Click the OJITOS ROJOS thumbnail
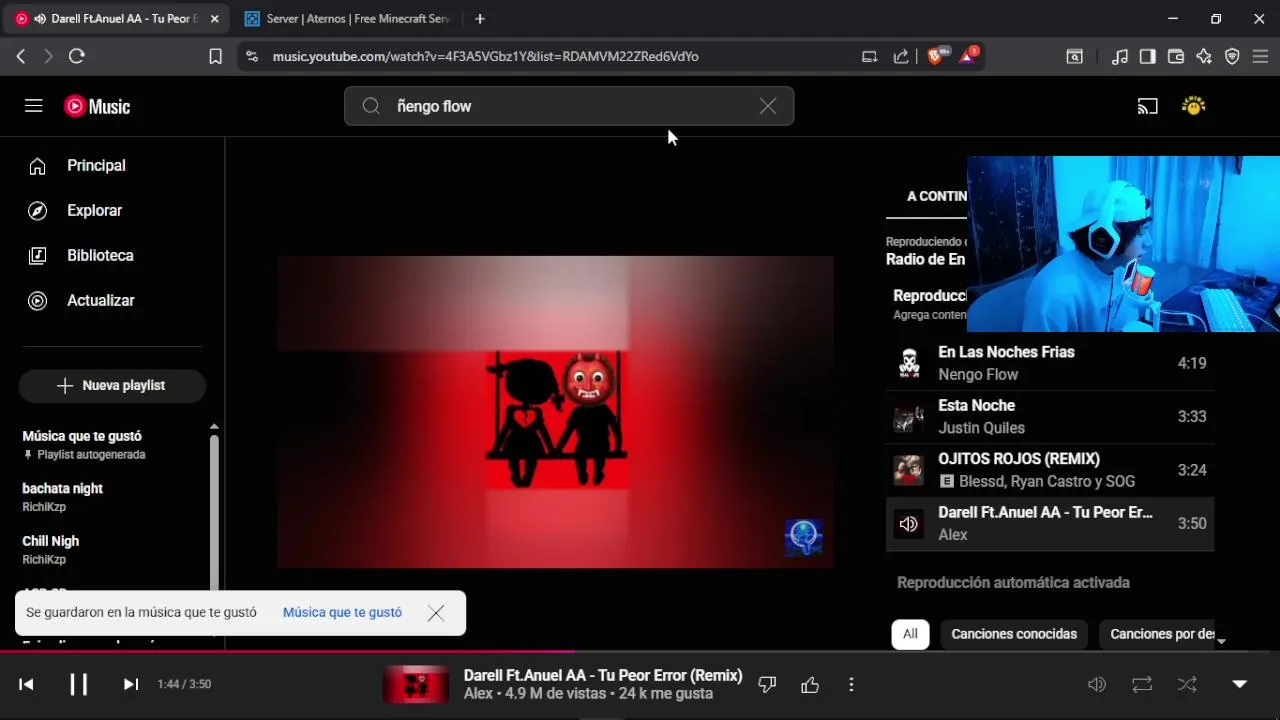This screenshot has height=720, width=1280. pyautogui.click(x=909, y=470)
